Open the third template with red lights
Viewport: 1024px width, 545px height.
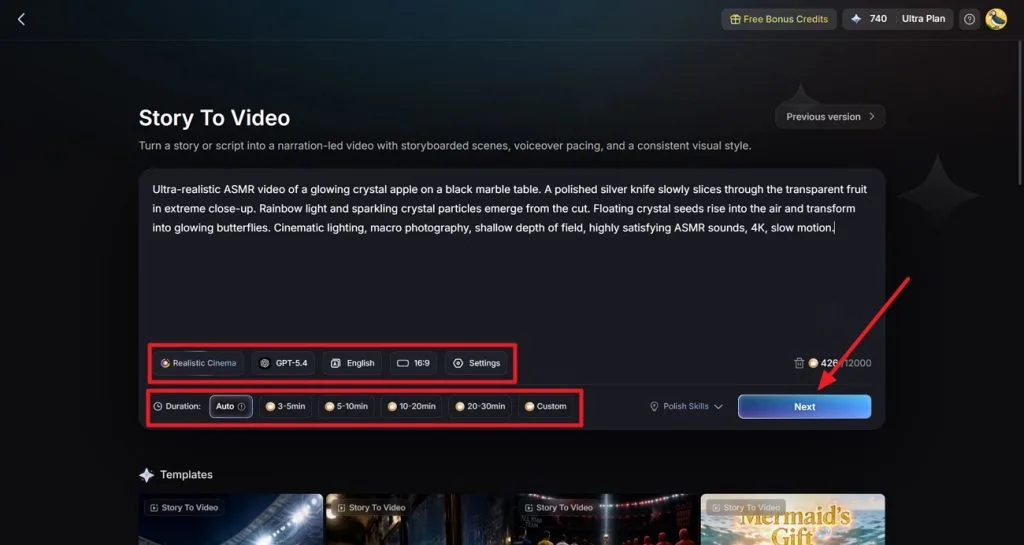tap(605, 519)
